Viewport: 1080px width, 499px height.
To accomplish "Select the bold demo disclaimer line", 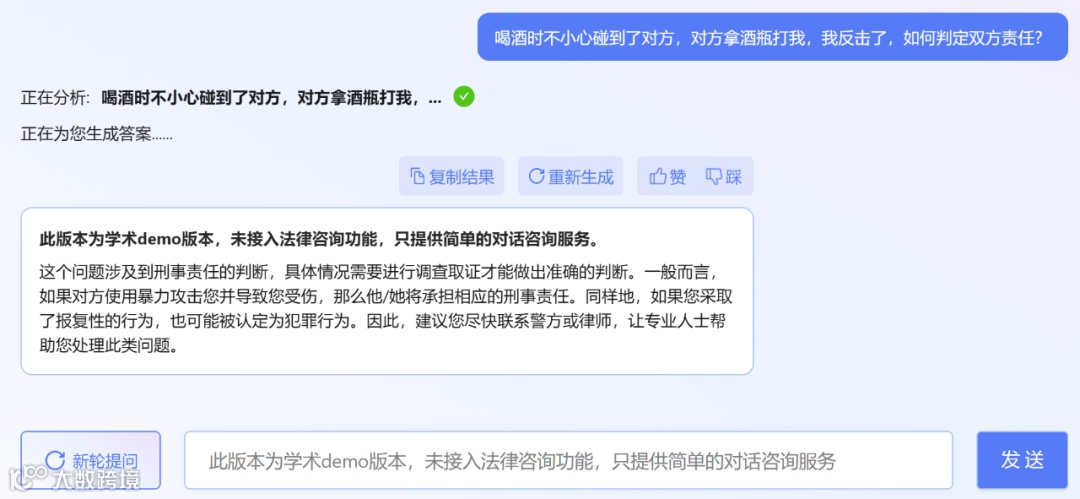I will [x=318, y=239].
